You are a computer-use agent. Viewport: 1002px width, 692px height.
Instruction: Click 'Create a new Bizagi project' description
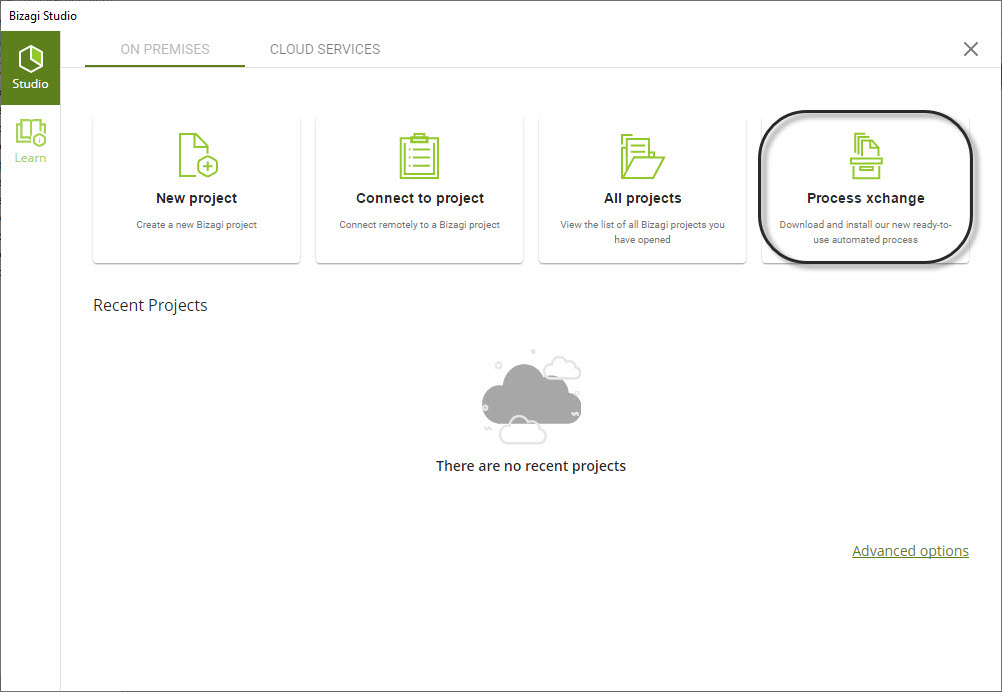tap(196, 225)
